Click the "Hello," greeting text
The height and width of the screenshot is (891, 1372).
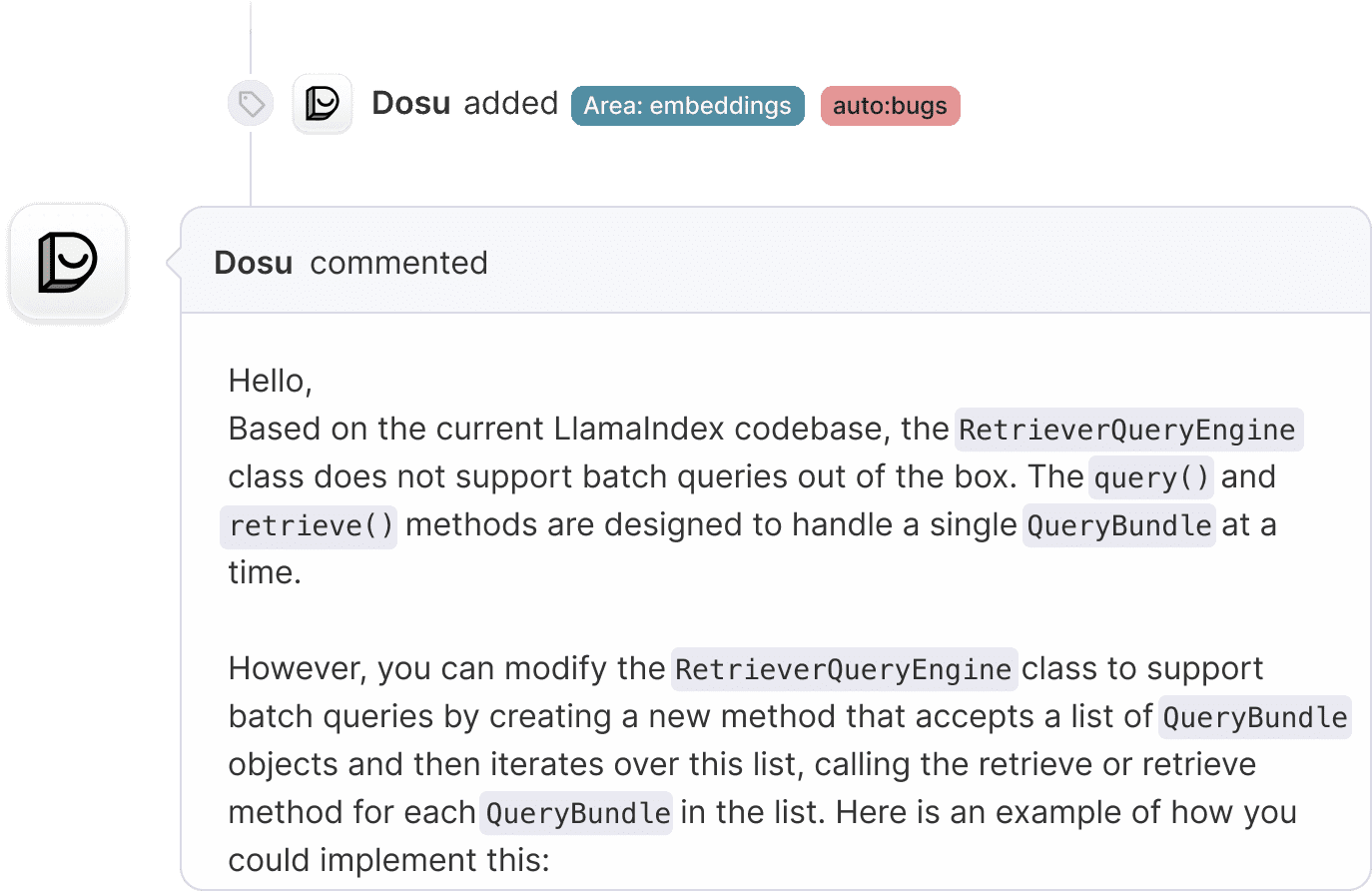point(270,381)
